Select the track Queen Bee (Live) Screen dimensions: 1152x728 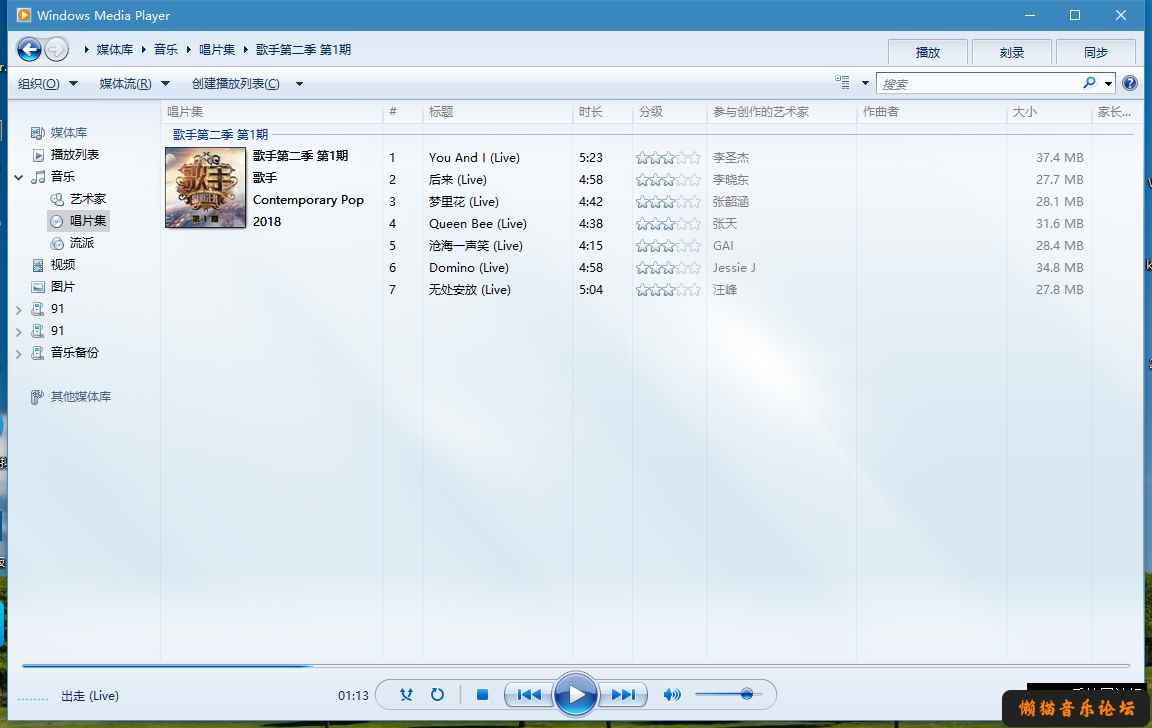tap(478, 223)
